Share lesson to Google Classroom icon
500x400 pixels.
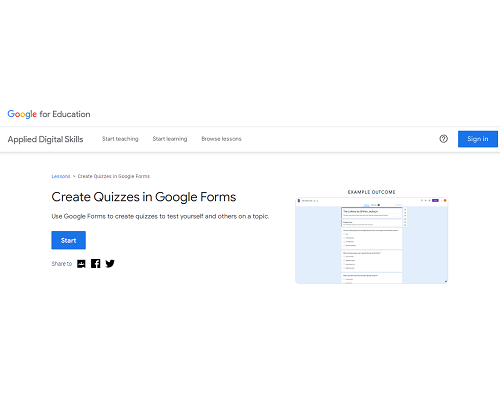click(x=81, y=264)
